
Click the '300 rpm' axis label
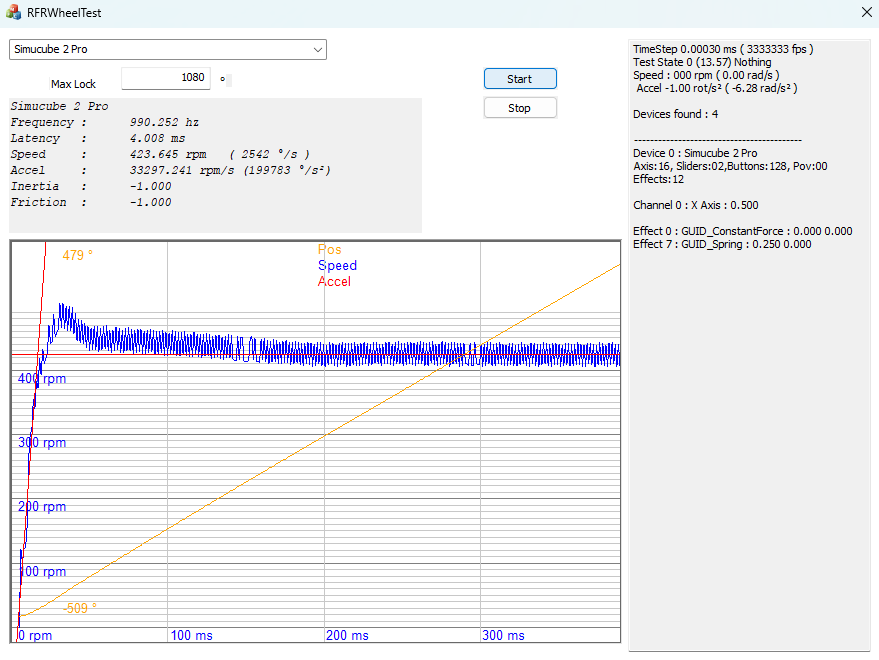pyautogui.click(x=42, y=442)
